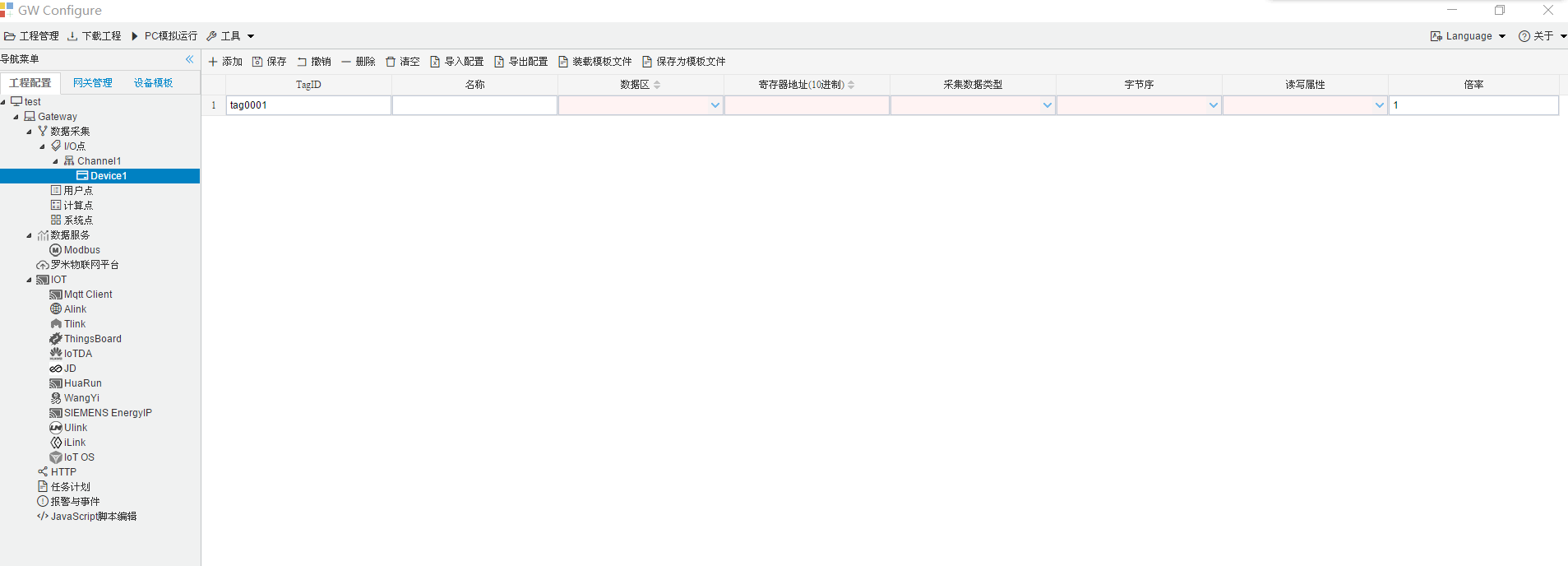
Task: Click the empty 名称 field in row 1
Action: (474, 105)
